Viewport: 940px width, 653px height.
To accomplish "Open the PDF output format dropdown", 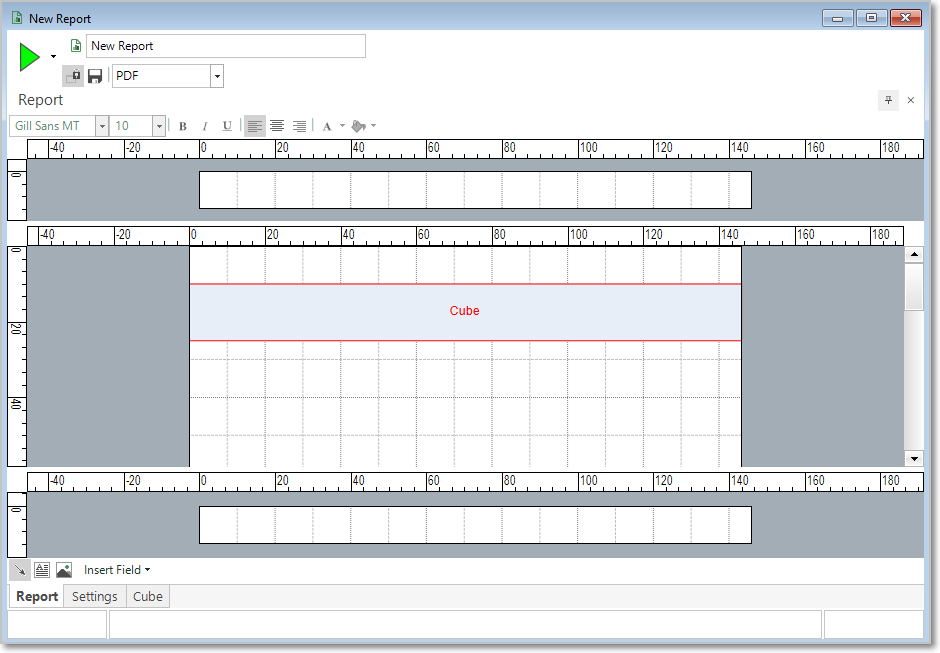I will (217, 76).
